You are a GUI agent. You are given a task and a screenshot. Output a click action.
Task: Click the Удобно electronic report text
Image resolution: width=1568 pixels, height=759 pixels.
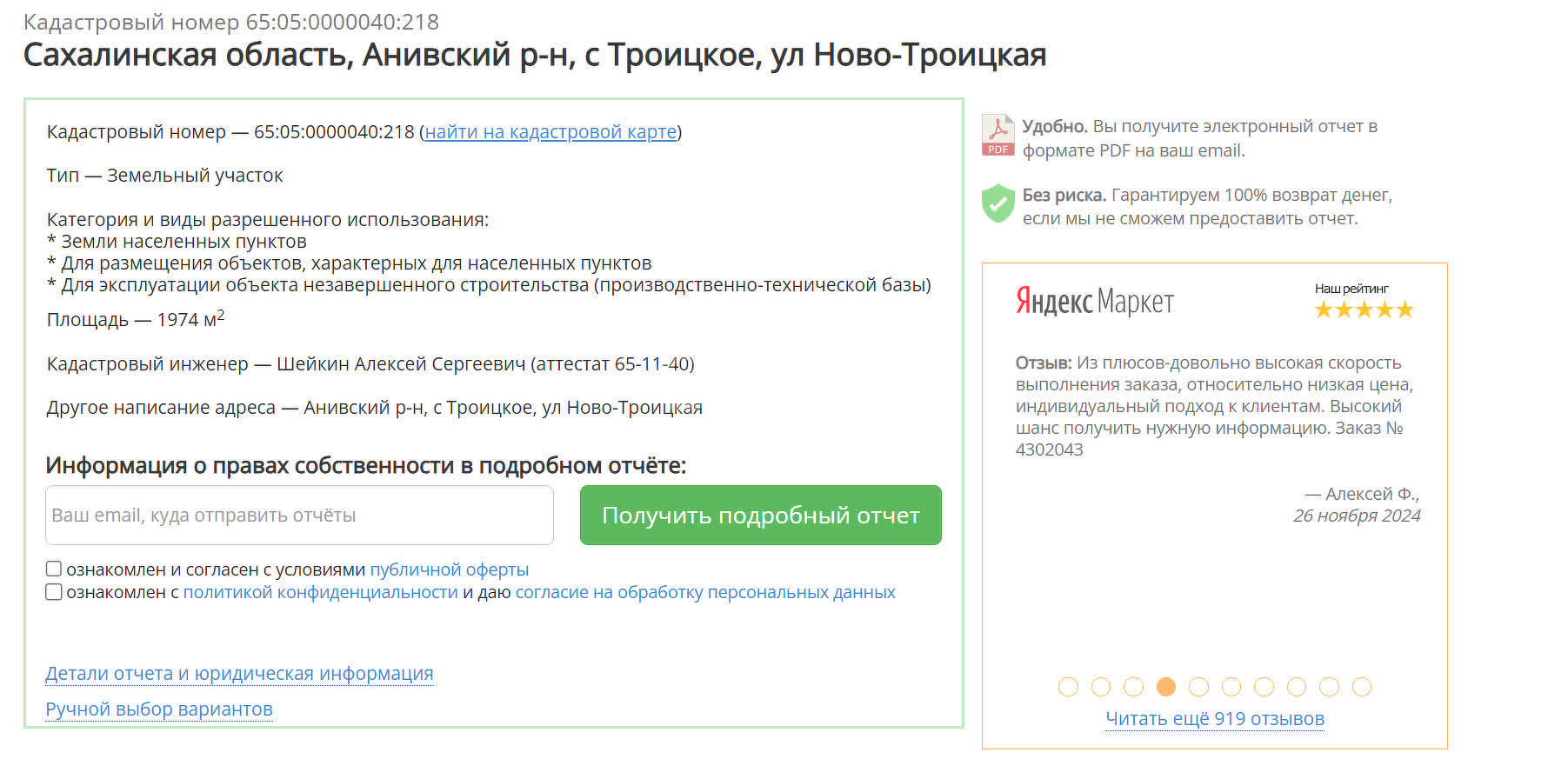click(1200, 138)
